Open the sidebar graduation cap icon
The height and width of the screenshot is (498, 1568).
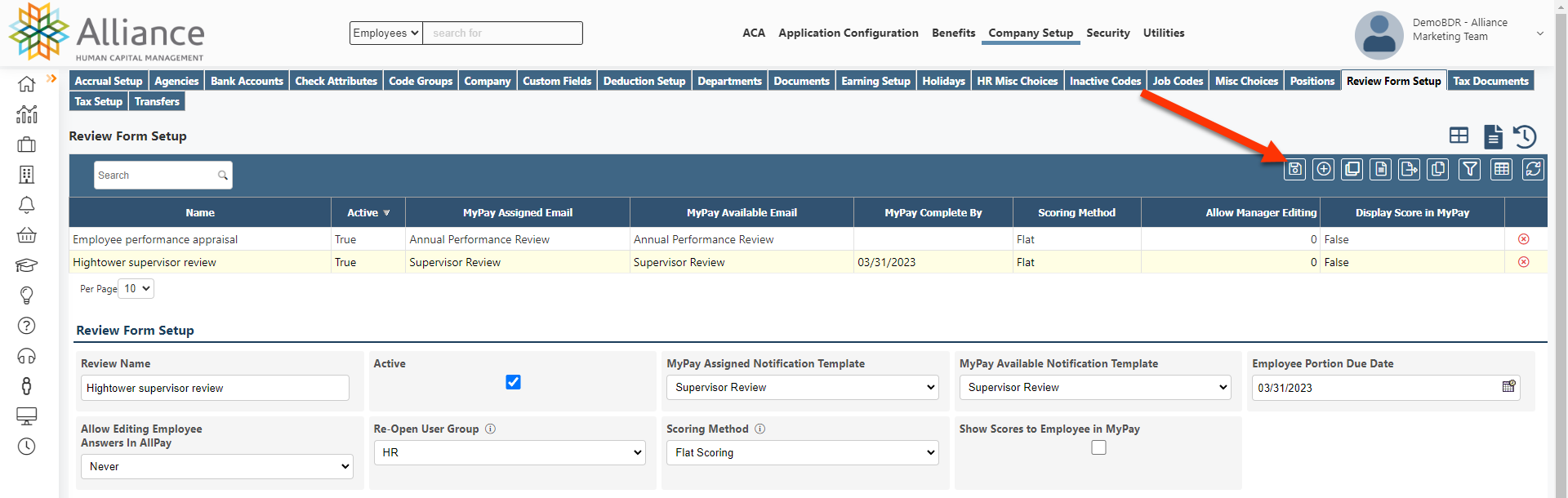click(27, 265)
